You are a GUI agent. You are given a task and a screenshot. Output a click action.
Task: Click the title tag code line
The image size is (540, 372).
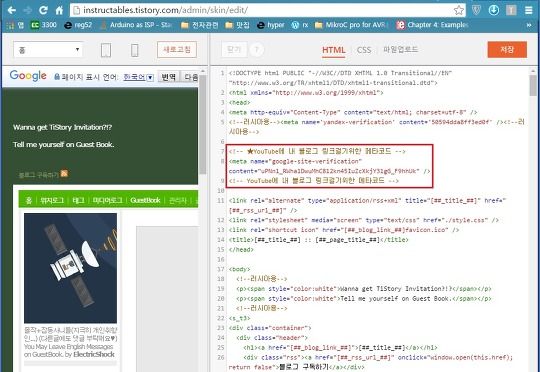point(318,240)
